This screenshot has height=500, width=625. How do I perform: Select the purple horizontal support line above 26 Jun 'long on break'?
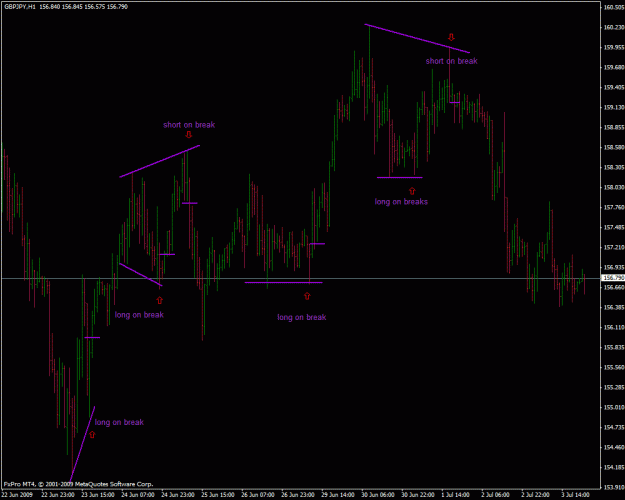pos(283,282)
